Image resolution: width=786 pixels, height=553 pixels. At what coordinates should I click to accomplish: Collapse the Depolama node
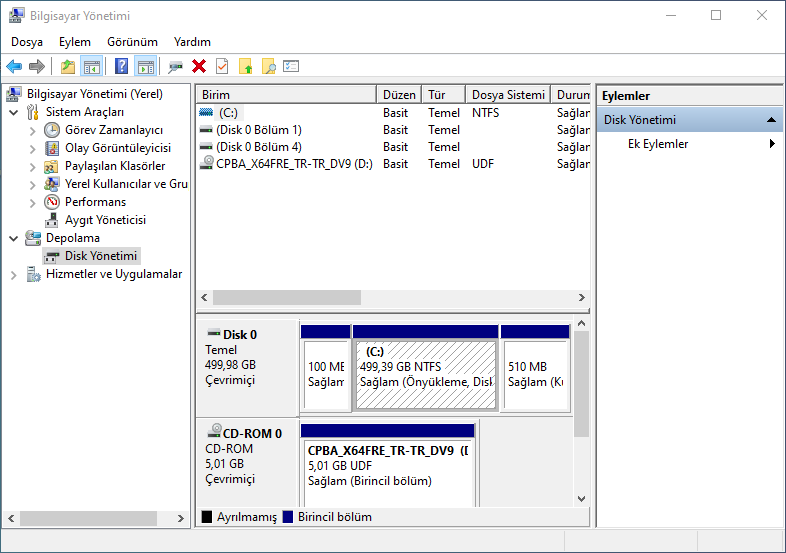point(14,239)
